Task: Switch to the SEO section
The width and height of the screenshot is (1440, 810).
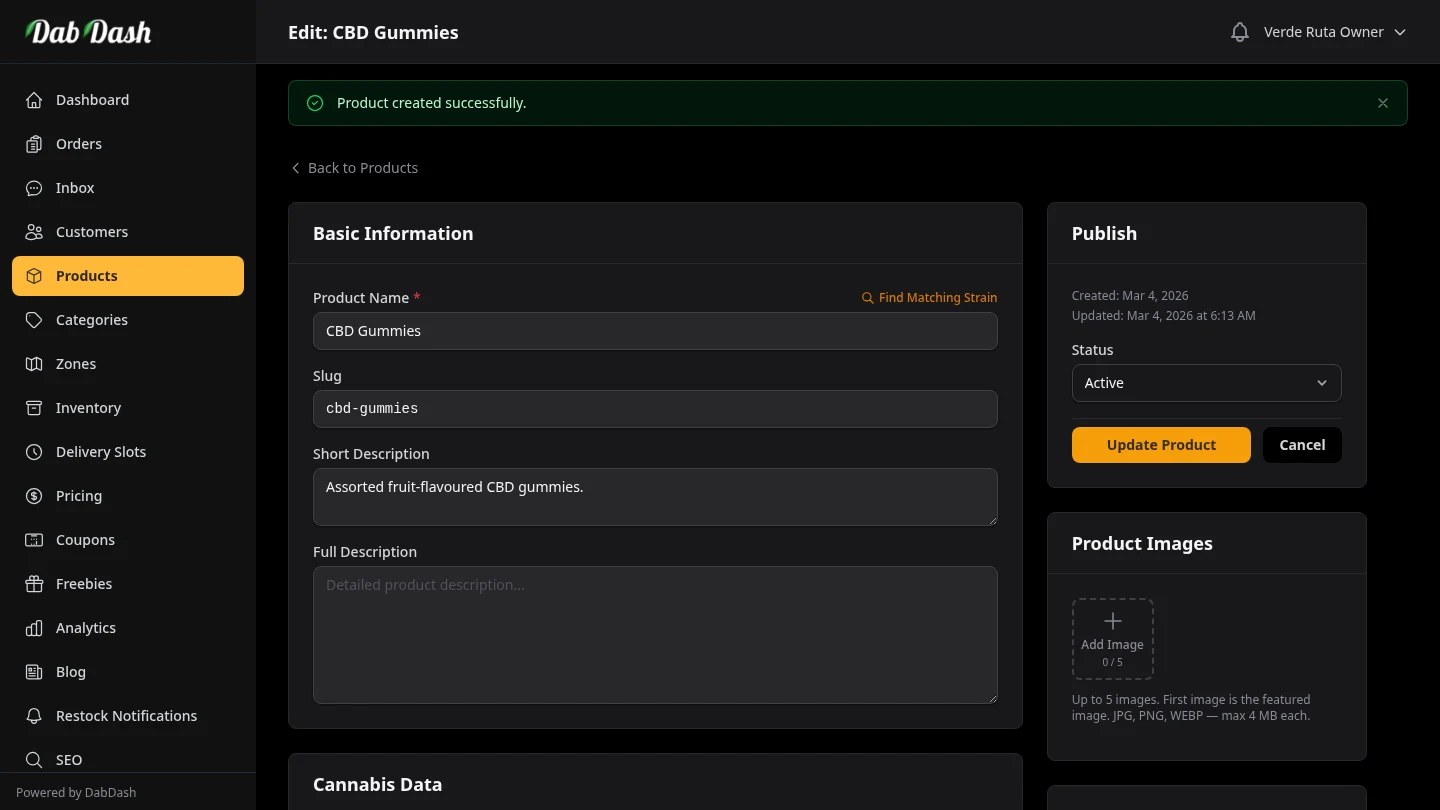Action: pyautogui.click(x=68, y=760)
